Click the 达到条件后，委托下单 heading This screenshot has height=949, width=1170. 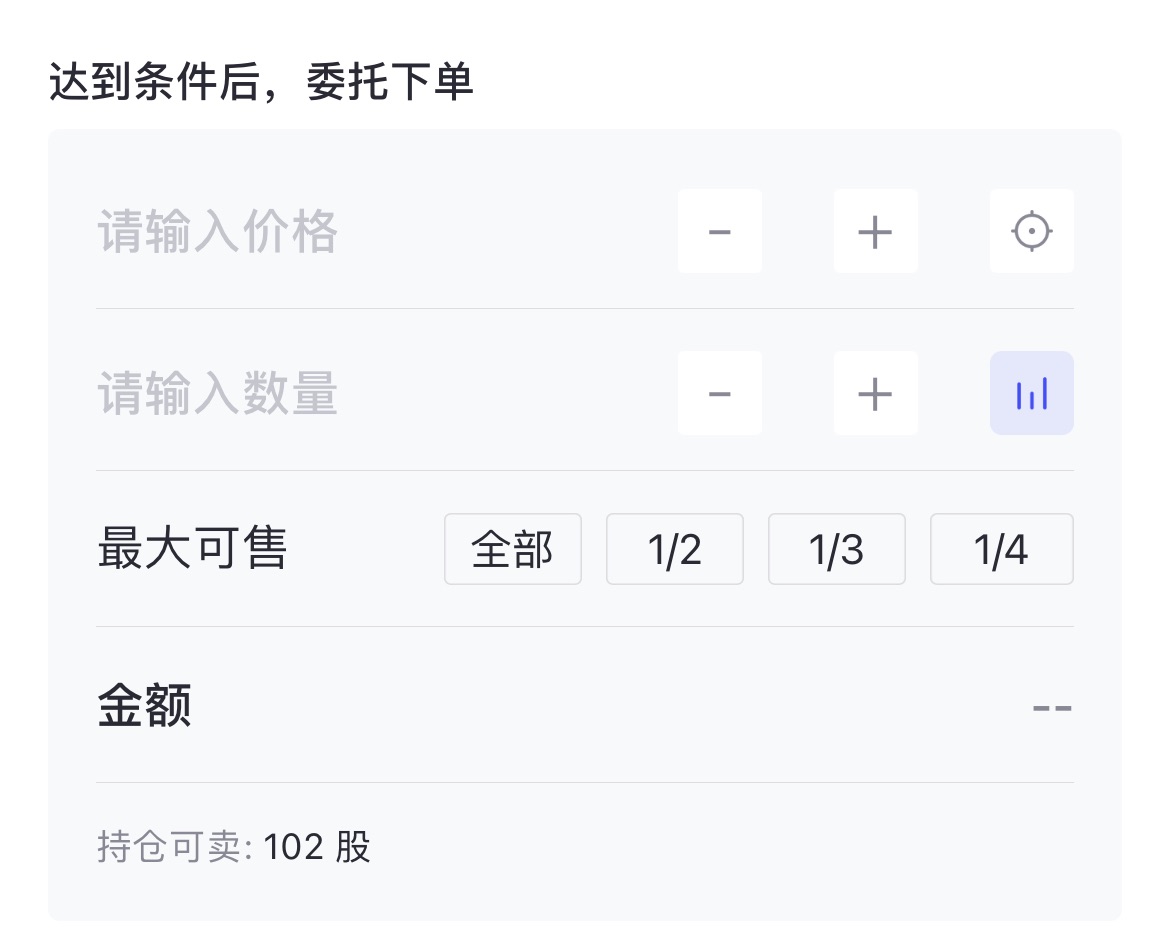click(x=260, y=81)
